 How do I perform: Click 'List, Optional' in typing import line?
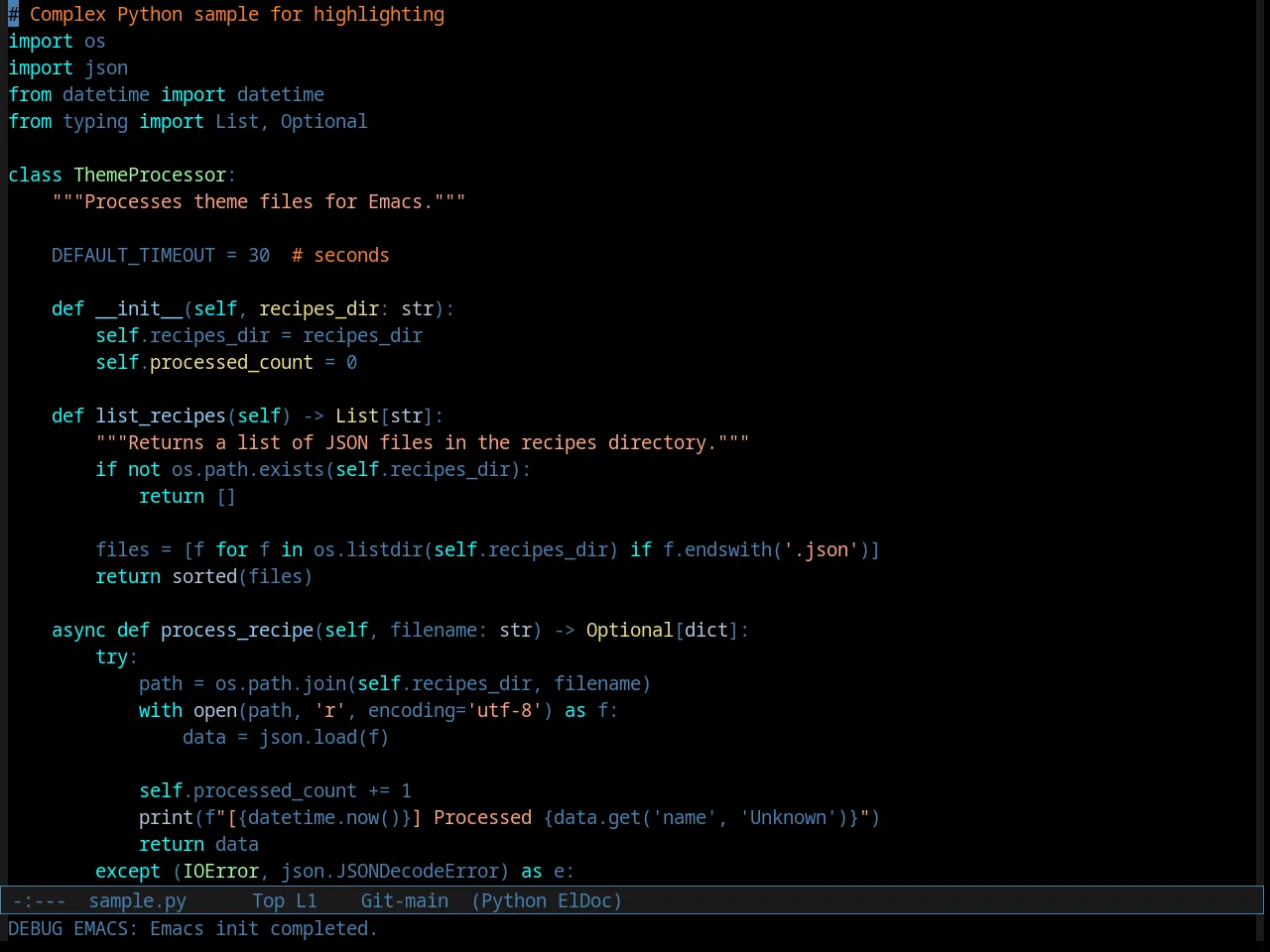pyautogui.click(x=292, y=121)
